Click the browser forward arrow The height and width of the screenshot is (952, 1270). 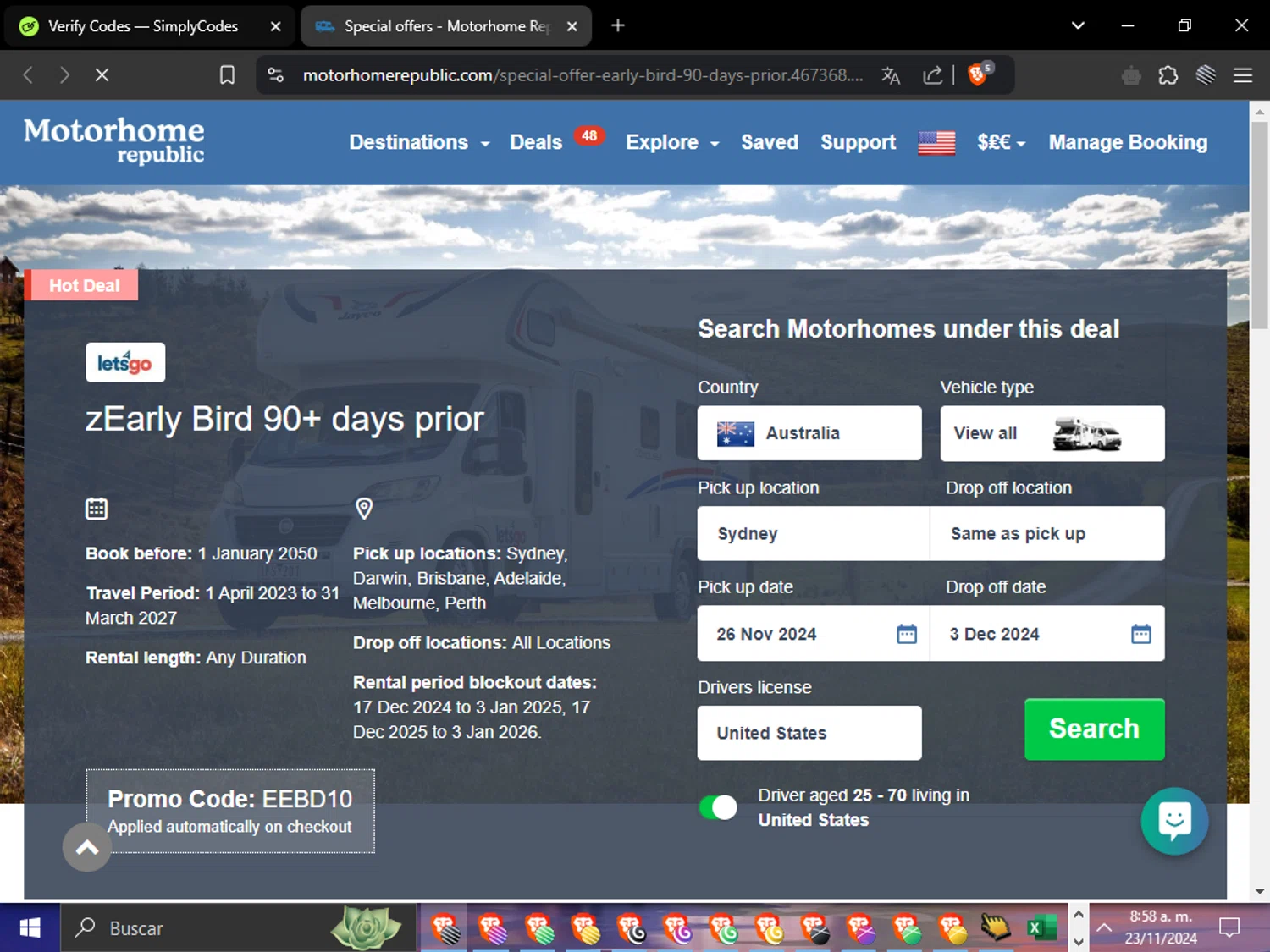tap(65, 75)
